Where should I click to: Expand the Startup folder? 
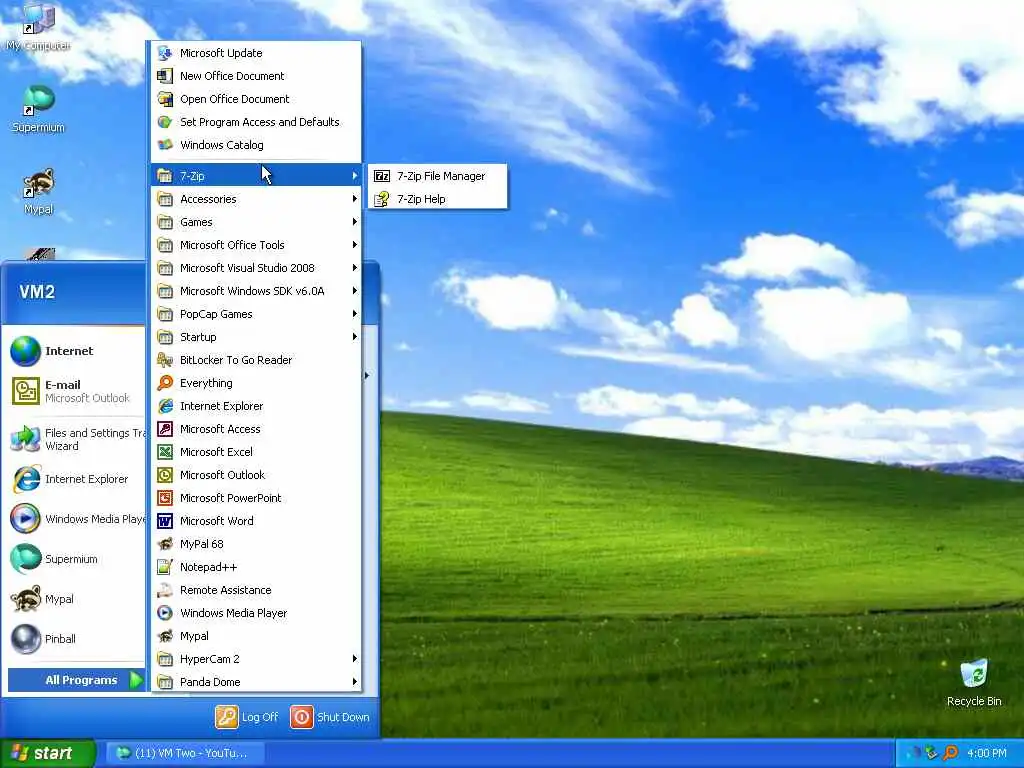click(x=256, y=337)
